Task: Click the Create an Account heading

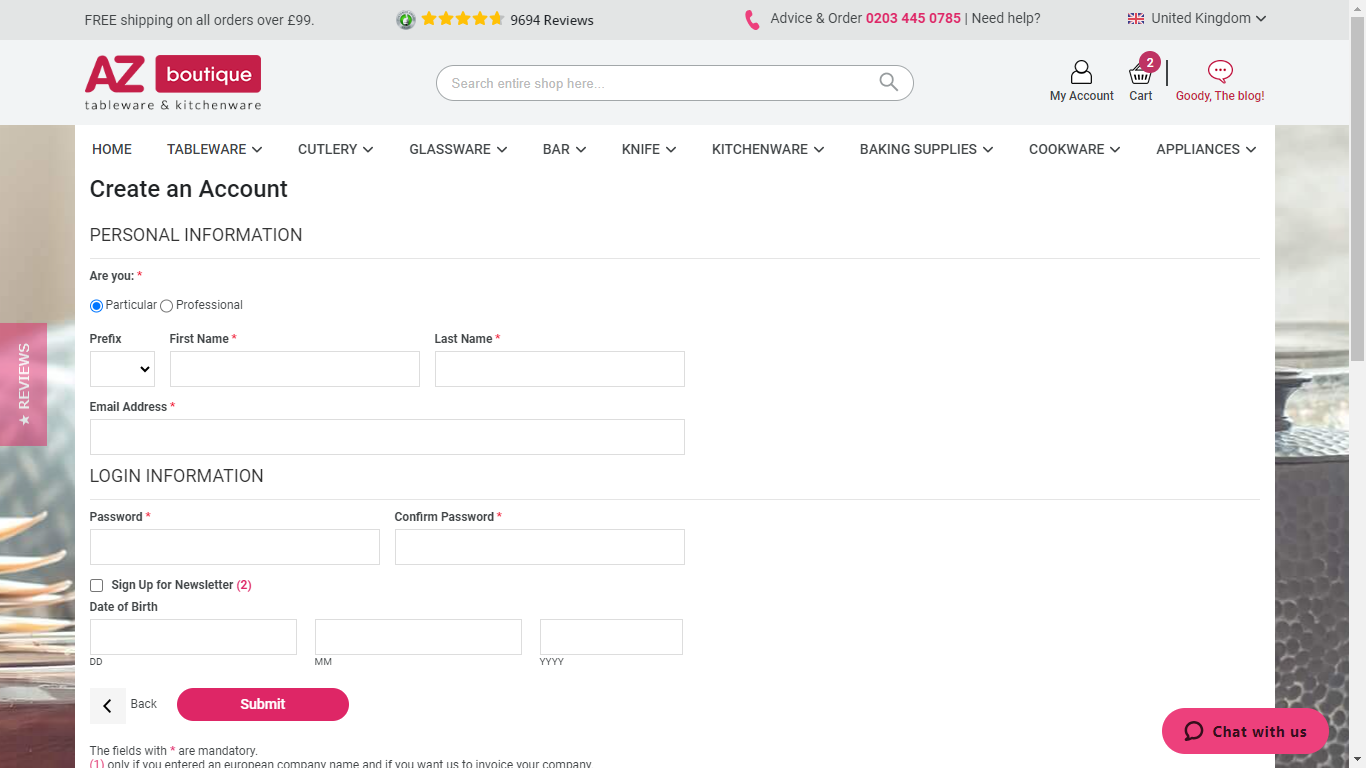Action: click(x=189, y=189)
